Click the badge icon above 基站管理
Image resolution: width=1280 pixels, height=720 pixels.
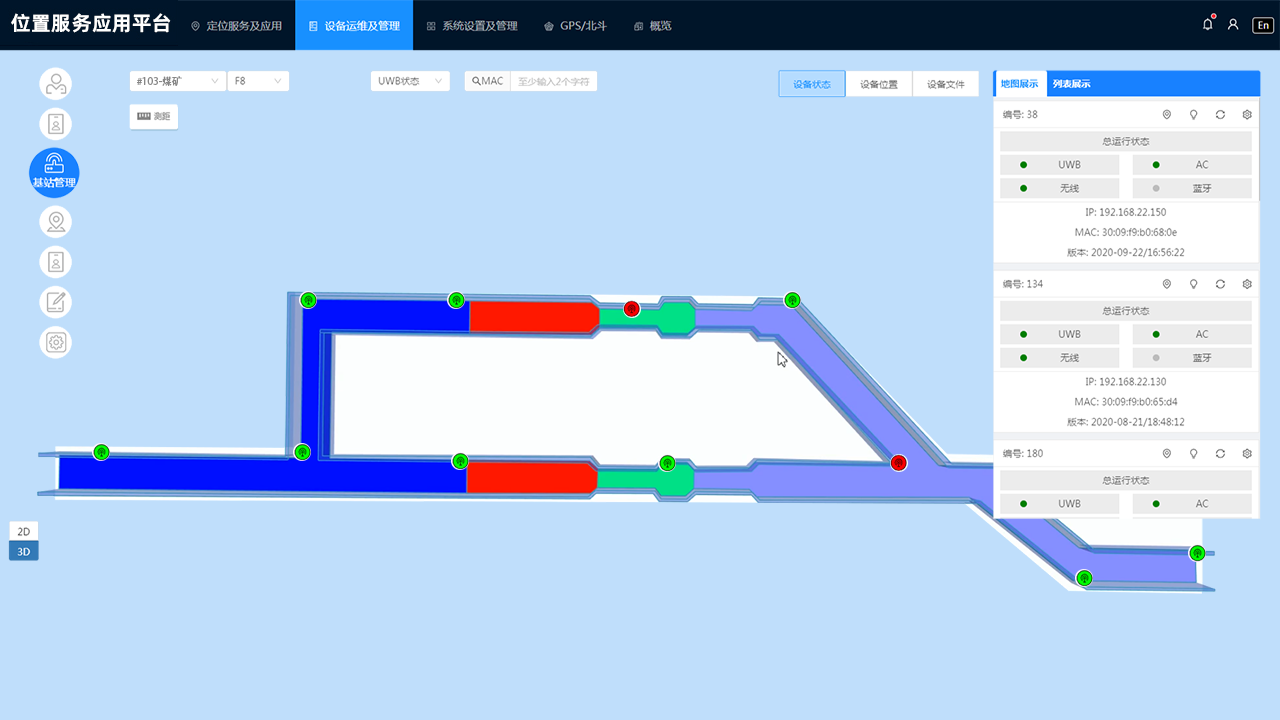tap(56, 124)
